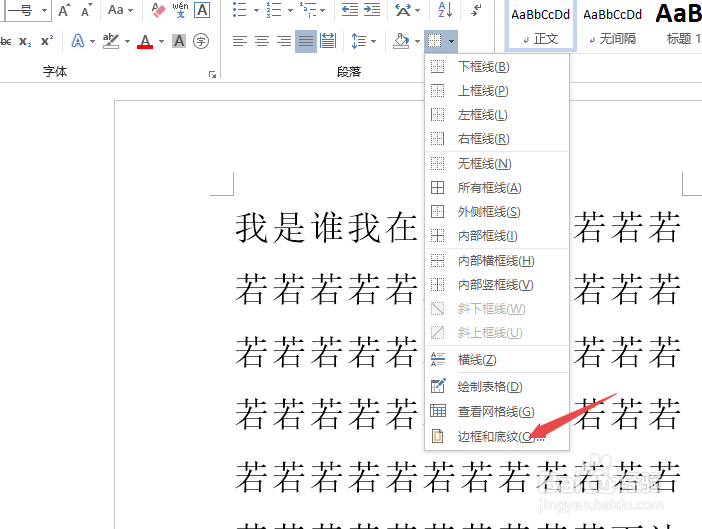The width and height of the screenshot is (702, 529).
Task: Select the 无间隔 style
Action: pyautogui.click(x=612, y=25)
